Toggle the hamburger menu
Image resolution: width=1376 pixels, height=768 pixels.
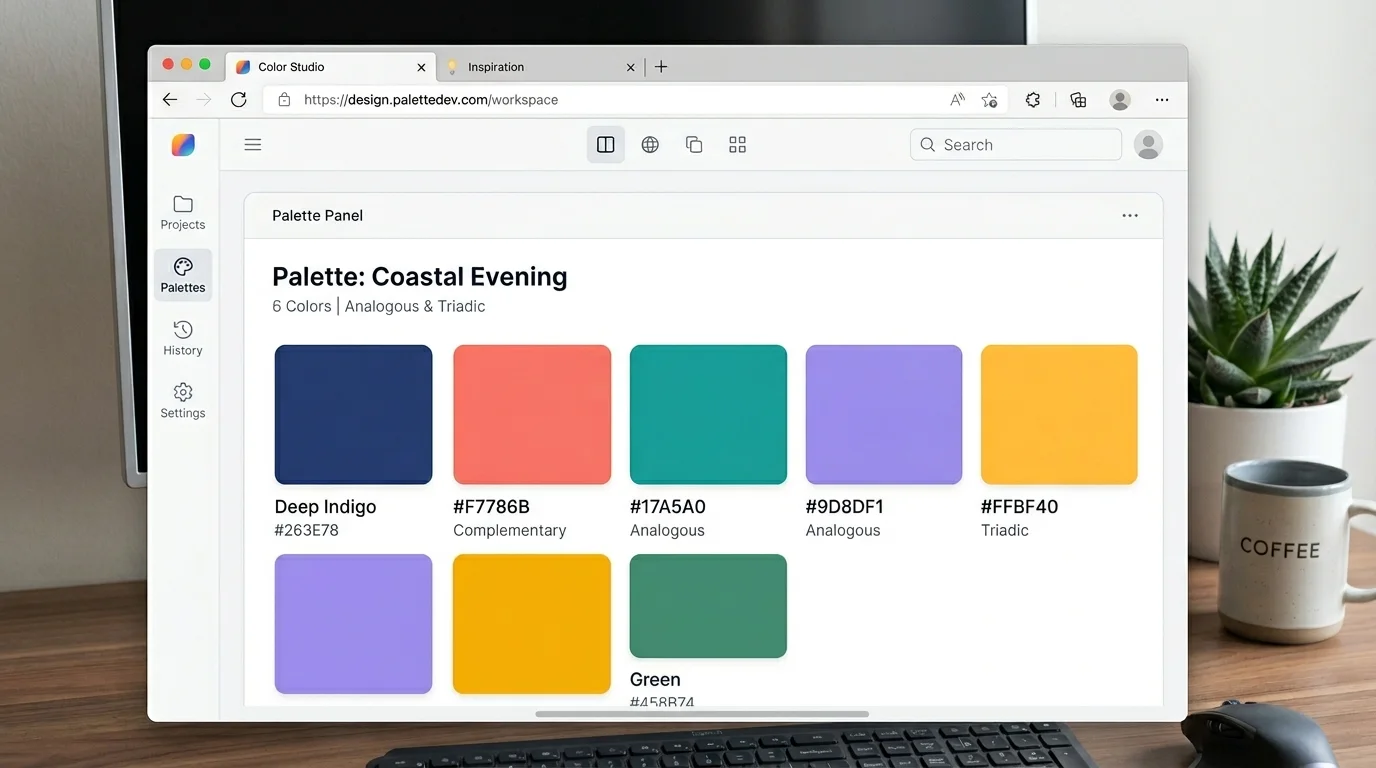click(x=252, y=144)
